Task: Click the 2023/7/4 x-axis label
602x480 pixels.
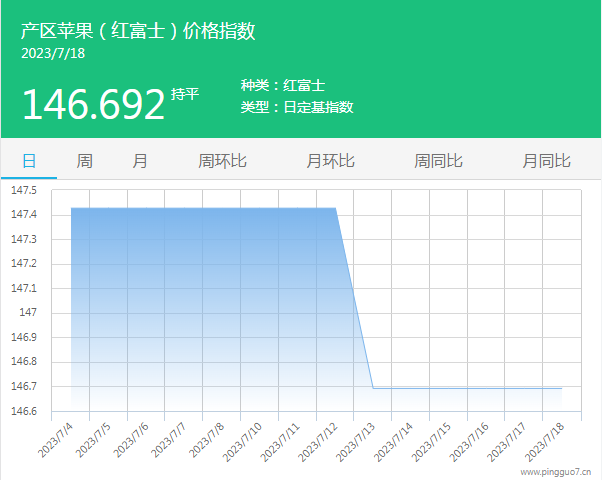Action: (x=56, y=440)
